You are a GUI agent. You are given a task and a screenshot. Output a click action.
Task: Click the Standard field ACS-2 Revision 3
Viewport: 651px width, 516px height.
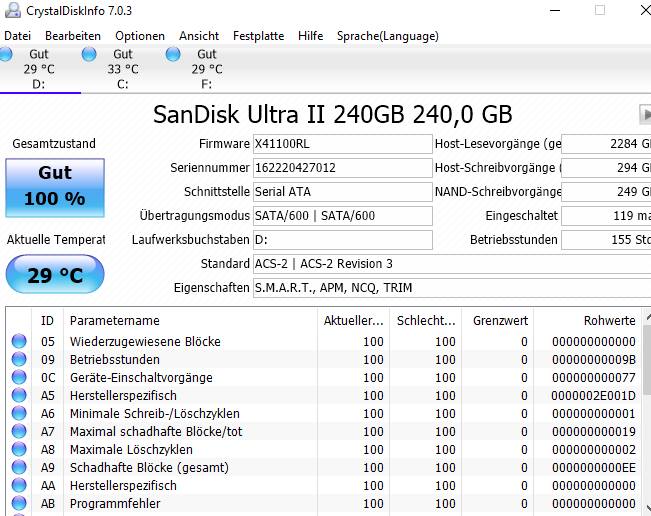click(x=452, y=264)
